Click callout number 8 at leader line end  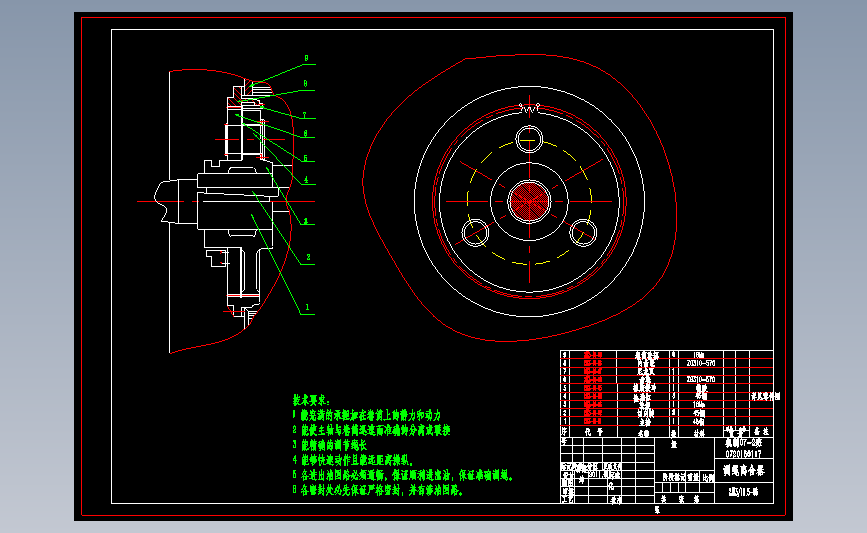pos(305,84)
